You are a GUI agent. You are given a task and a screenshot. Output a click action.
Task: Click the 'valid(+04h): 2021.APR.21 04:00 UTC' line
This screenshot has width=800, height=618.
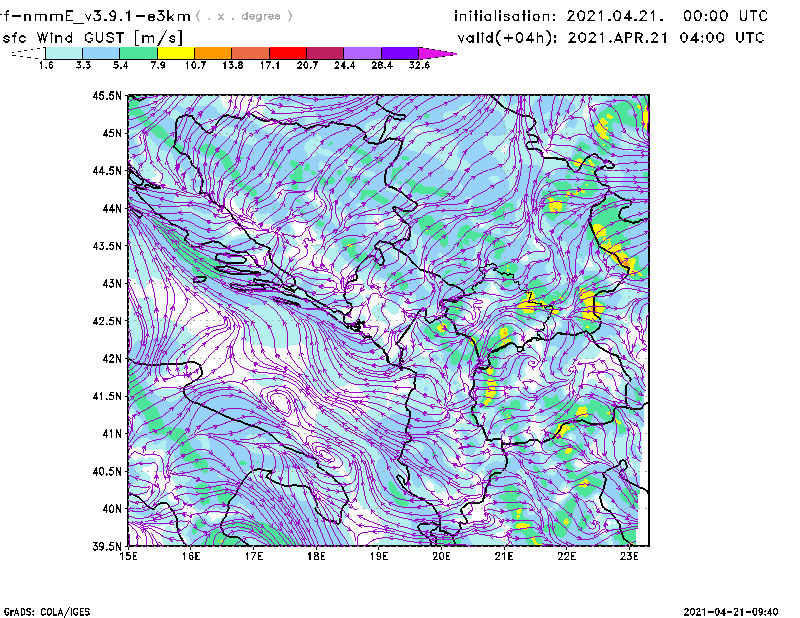tap(611, 38)
